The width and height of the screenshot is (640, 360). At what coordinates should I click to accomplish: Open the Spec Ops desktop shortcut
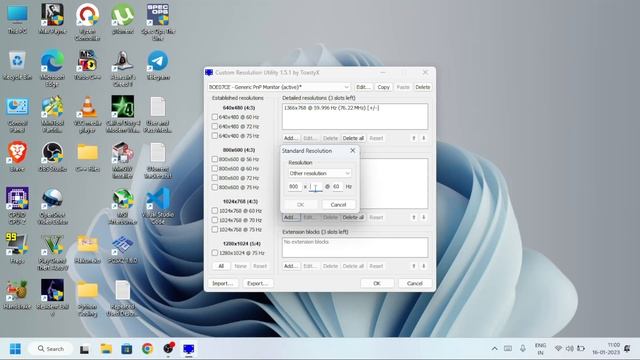[158, 22]
